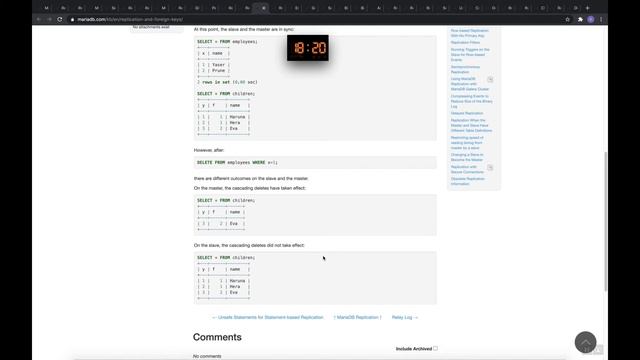
Task: Open Replication with Secure Connections link
Action: pyautogui.click(x=467, y=169)
